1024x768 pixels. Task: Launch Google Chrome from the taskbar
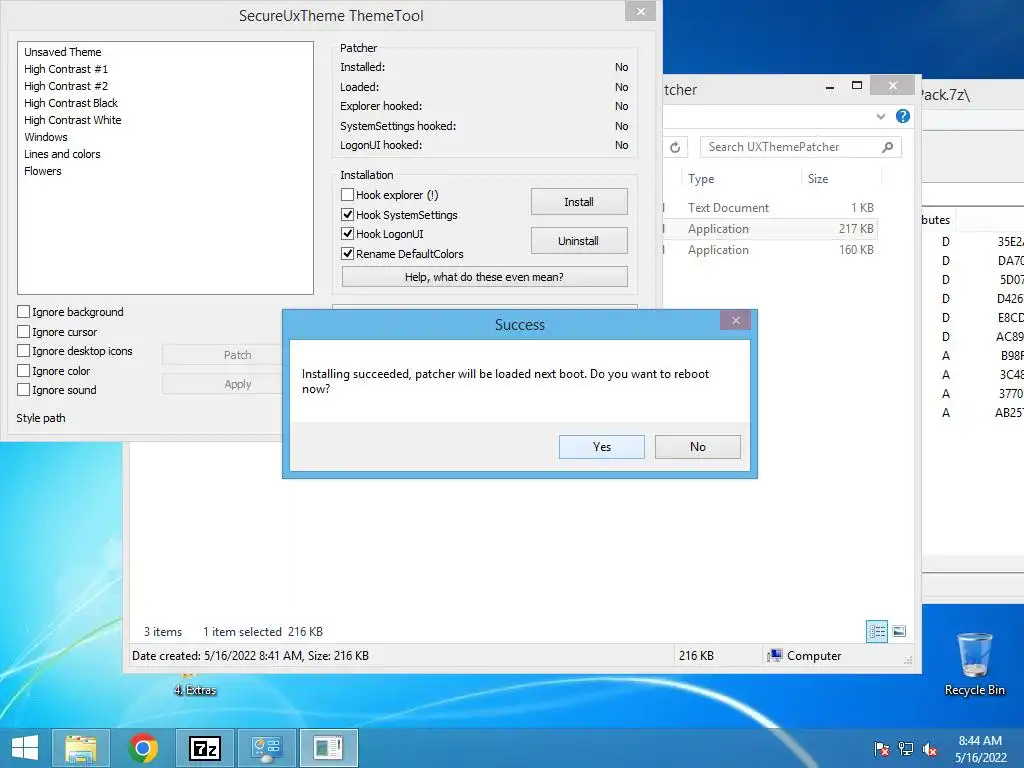coord(143,748)
